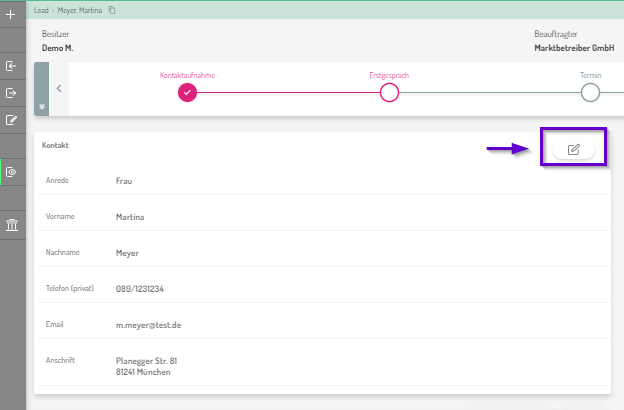
Task: Edit the Kontakt section with the pencil button
Action: point(574,150)
